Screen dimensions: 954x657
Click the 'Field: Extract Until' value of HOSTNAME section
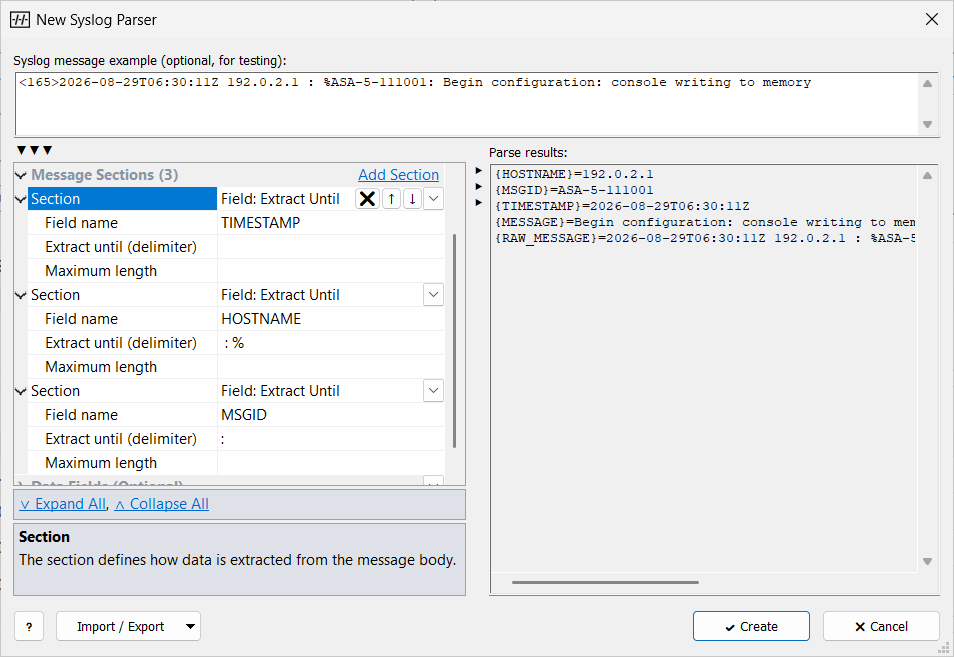[x=280, y=295]
